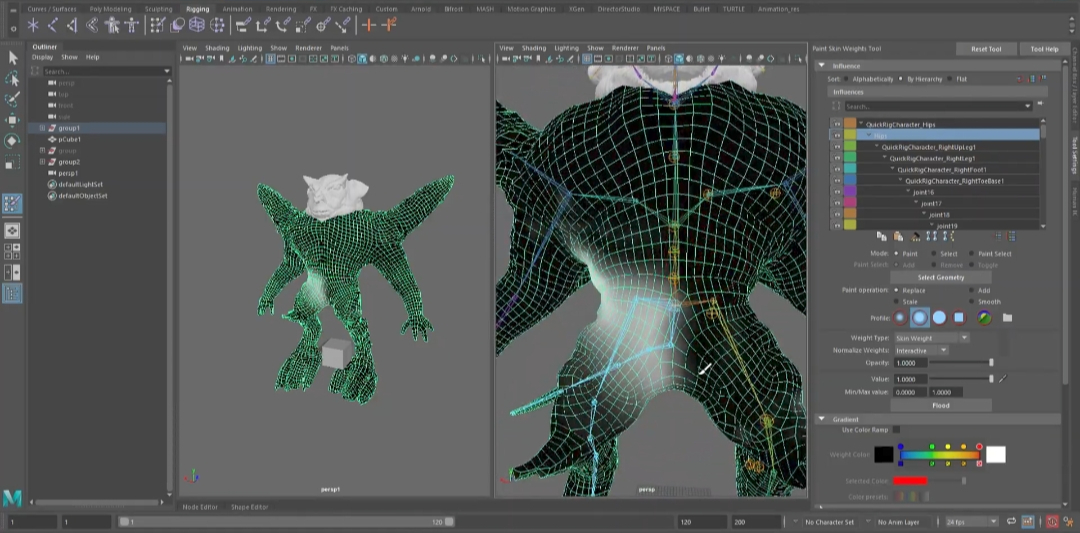Browse brush profile folder icon
Viewport: 1080px width, 533px height.
[1007, 318]
